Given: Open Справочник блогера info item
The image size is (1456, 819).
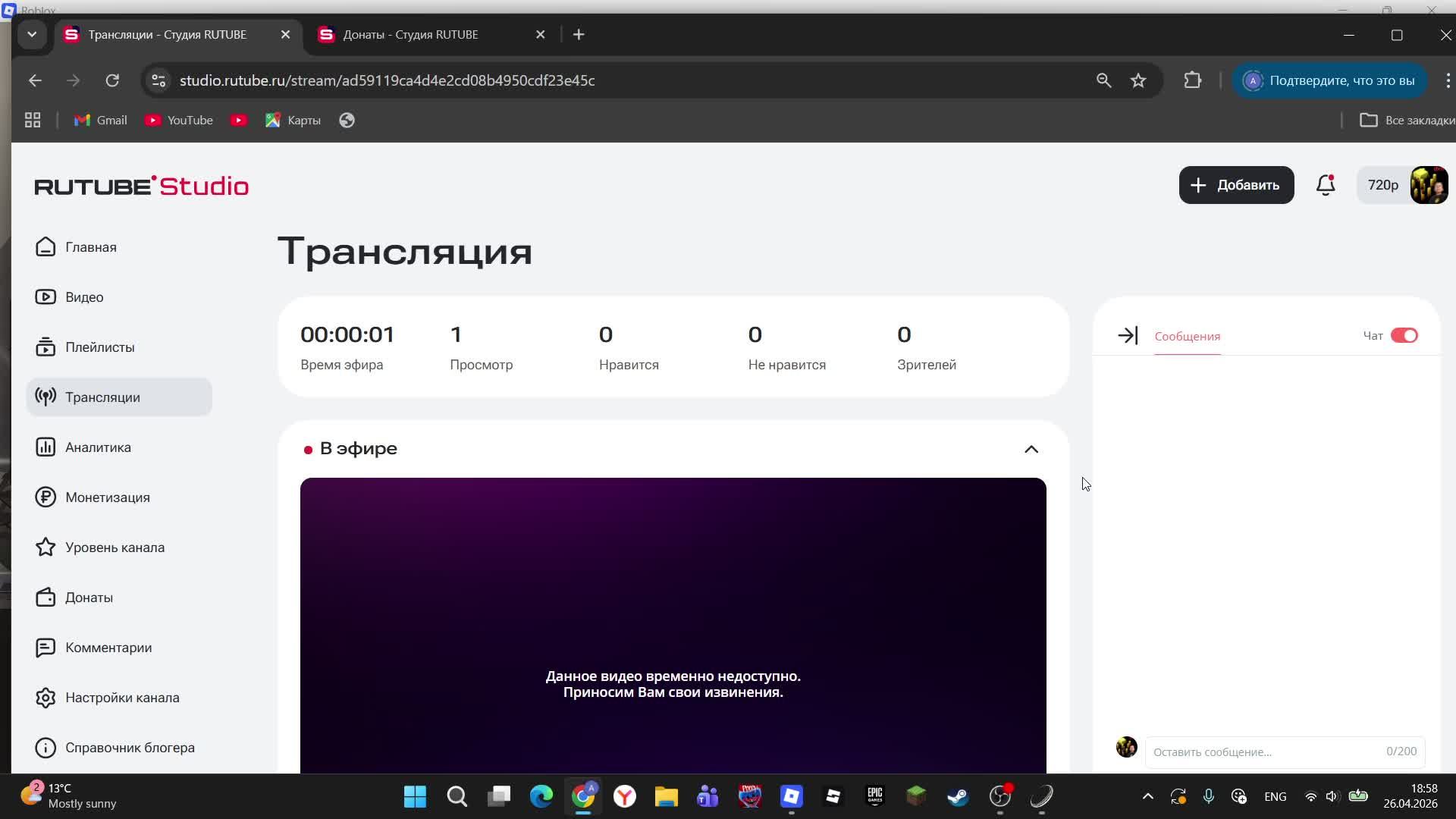Looking at the screenshot, I should click(130, 748).
